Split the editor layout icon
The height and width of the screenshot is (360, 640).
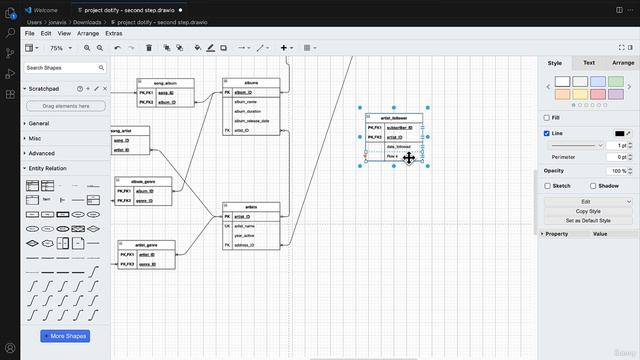click(x=619, y=10)
